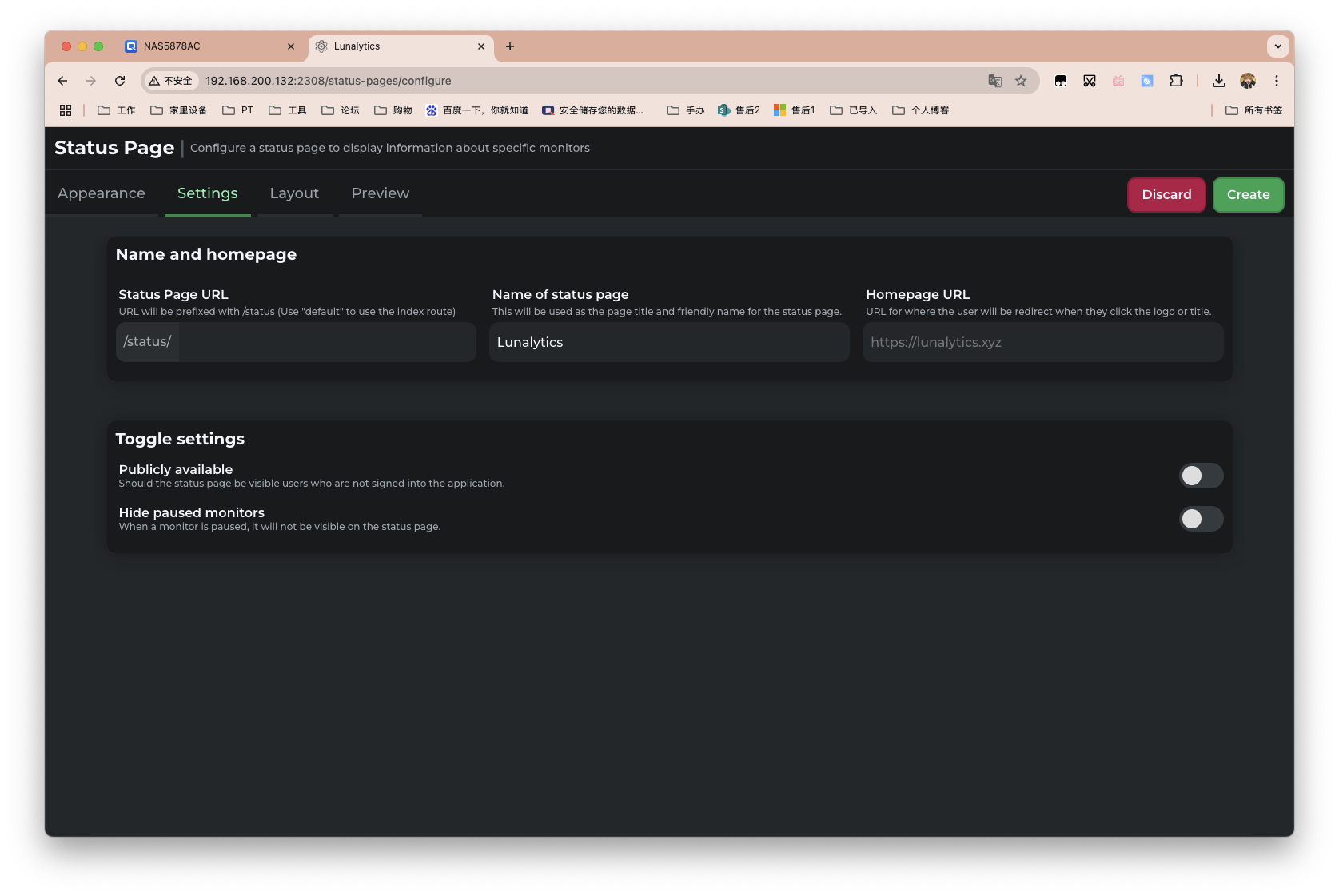Open the downloads icon in toolbar

pyautogui.click(x=1218, y=81)
